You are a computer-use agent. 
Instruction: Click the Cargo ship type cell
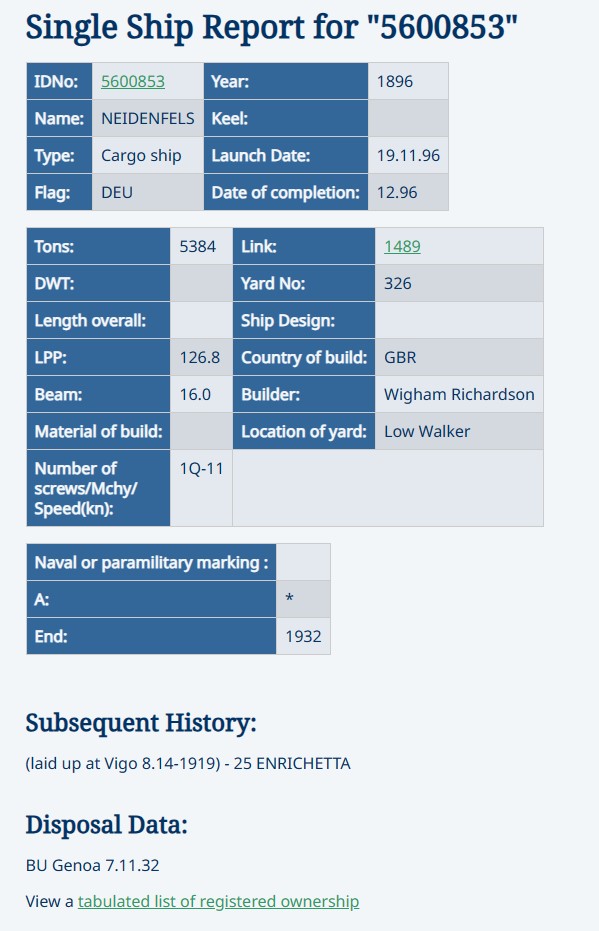click(x=148, y=156)
